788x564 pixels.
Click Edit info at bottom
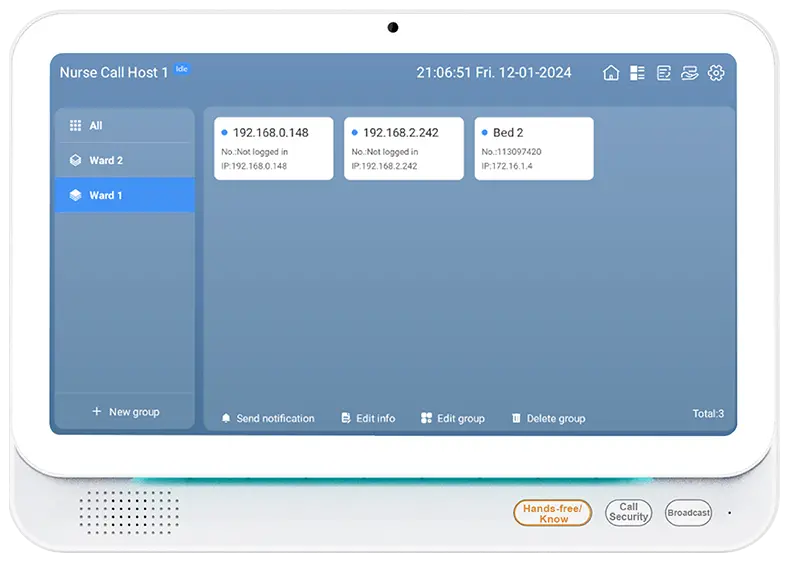(x=367, y=418)
